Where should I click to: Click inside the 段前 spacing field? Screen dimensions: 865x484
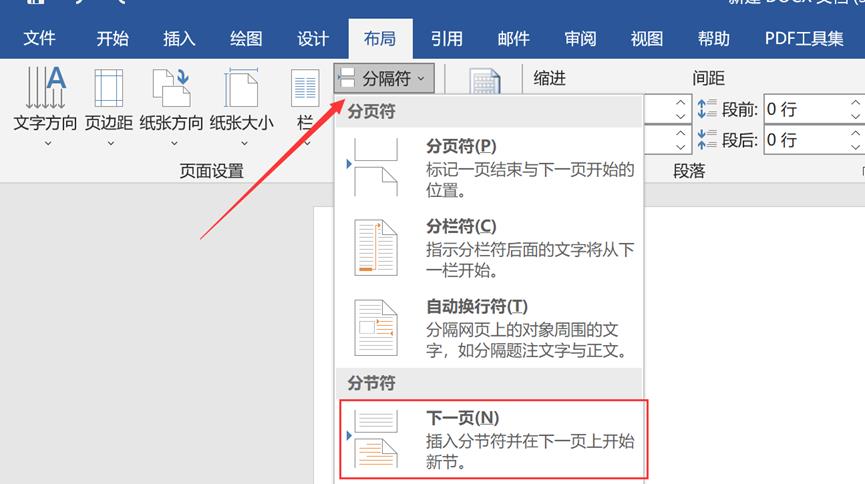pyautogui.click(x=805, y=108)
